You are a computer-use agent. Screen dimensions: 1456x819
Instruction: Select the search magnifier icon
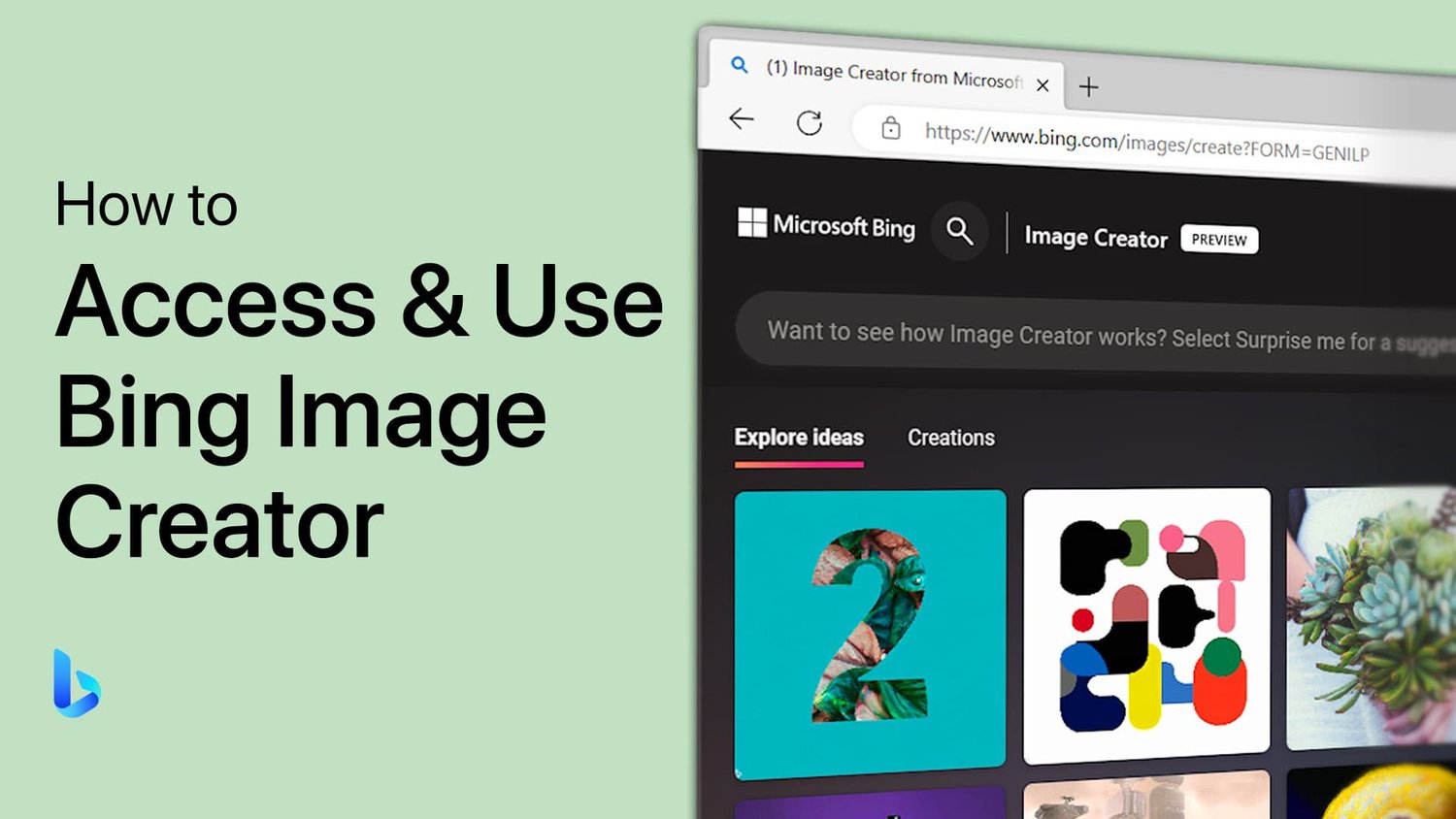point(959,233)
